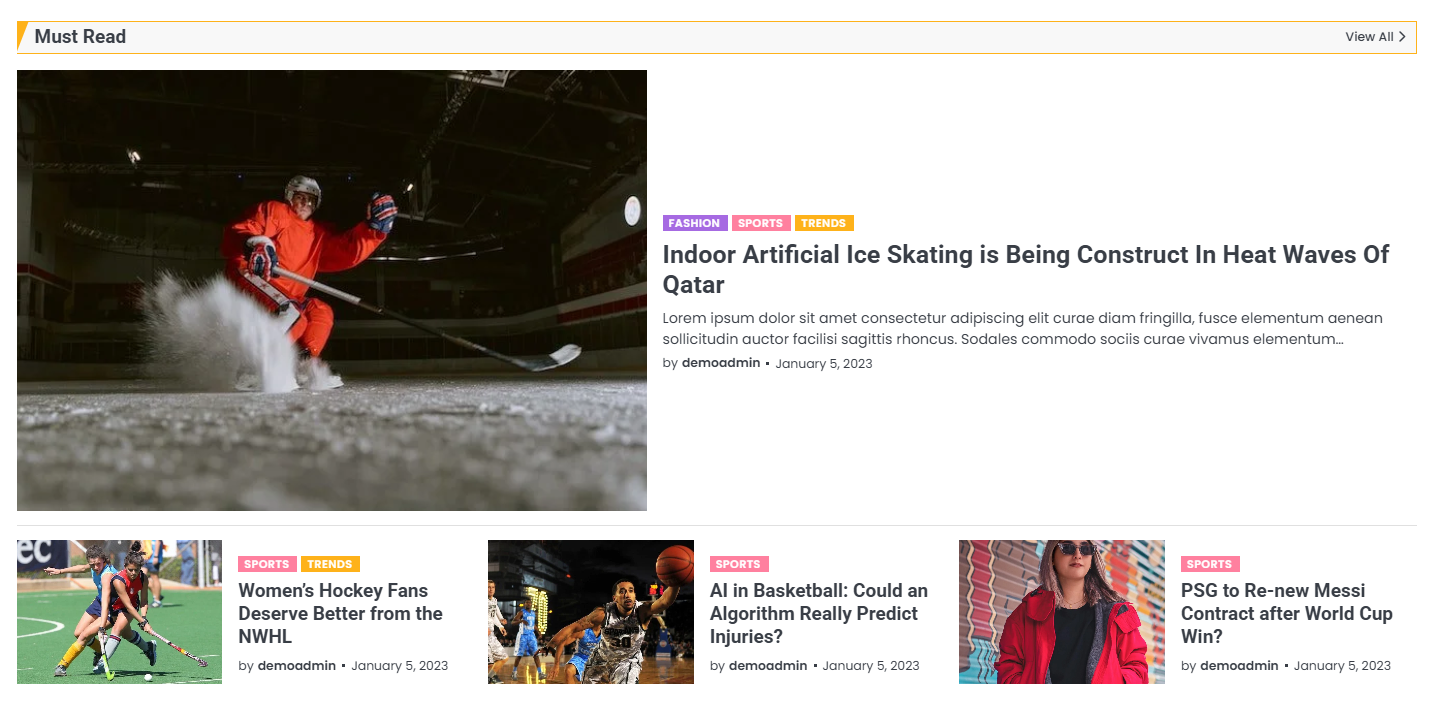
Task: Open Women's Hockey Fans Deserve Better headline
Action: (340, 613)
